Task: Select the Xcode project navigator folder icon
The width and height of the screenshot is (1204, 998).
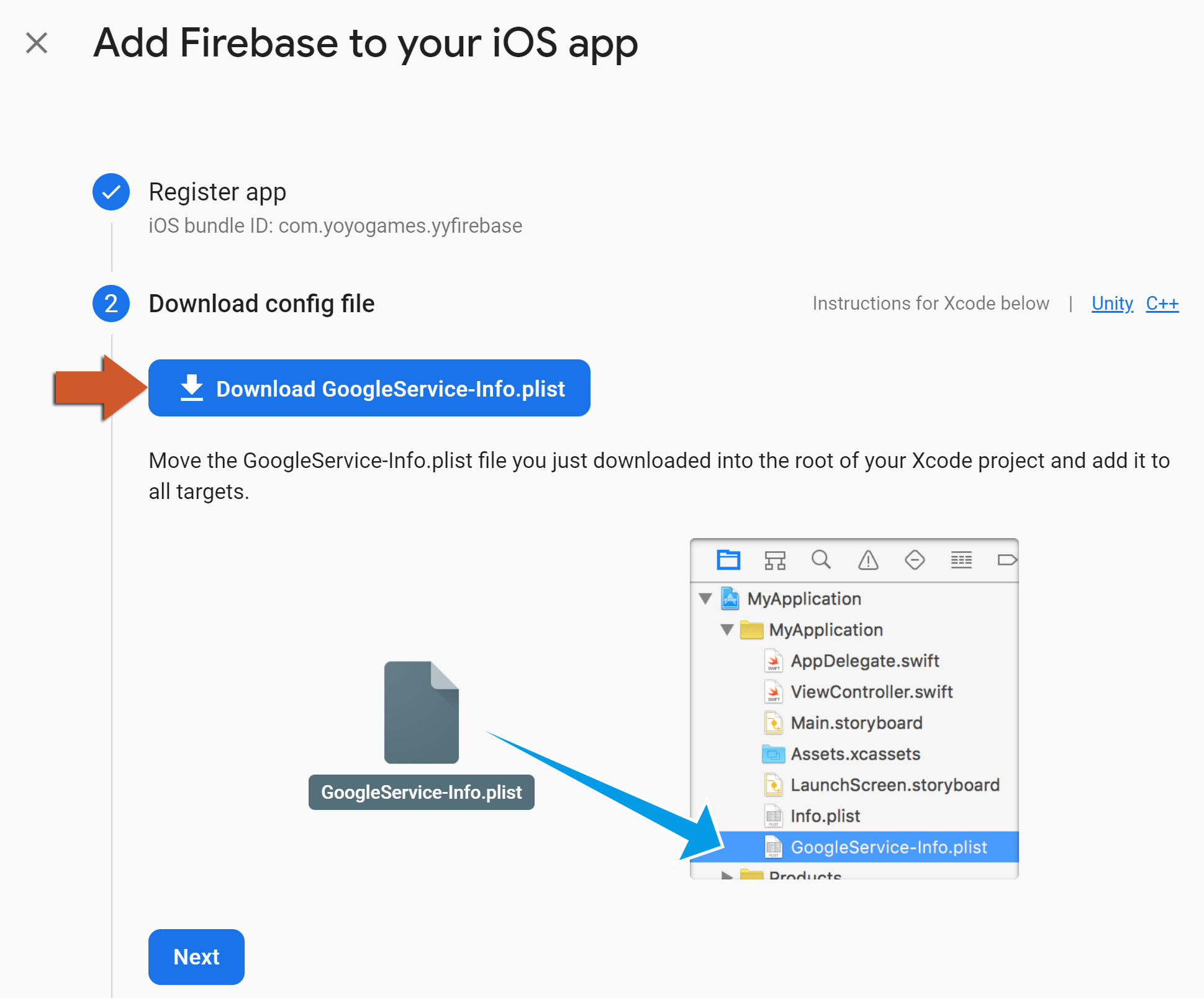Action: click(728, 560)
